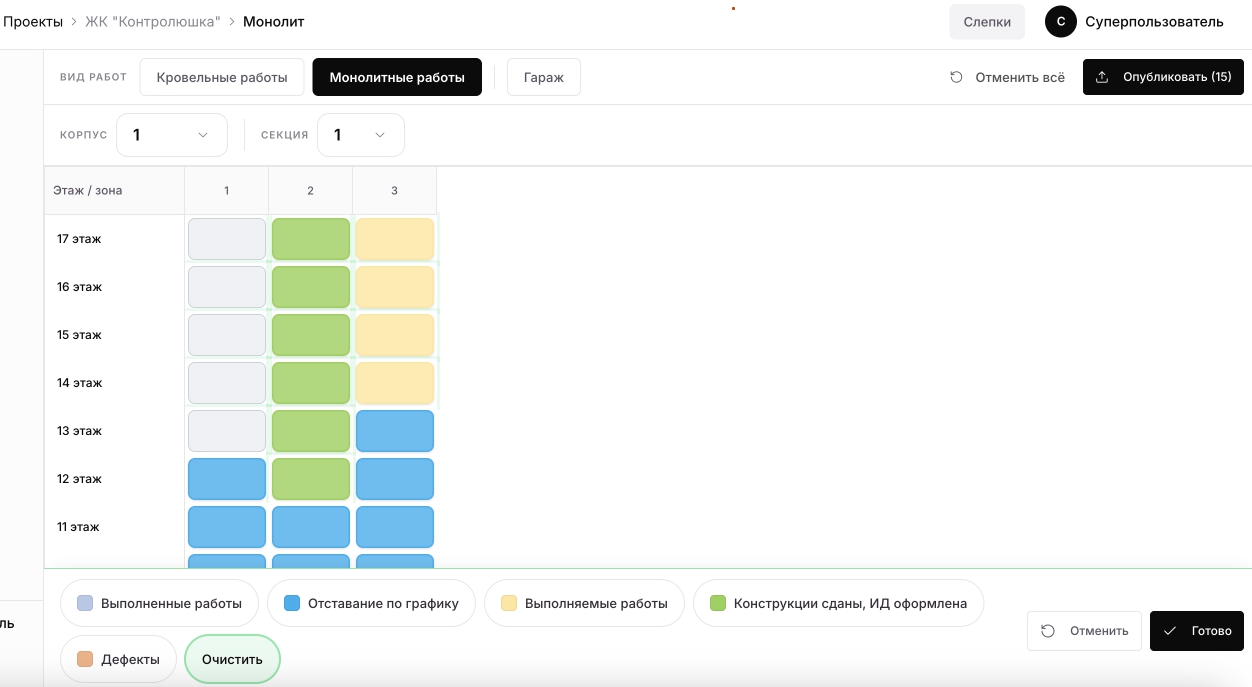This screenshot has height=687, width=1252.
Task: Click the blue cell 12 этаж zone 3
Action: [395, 479]
